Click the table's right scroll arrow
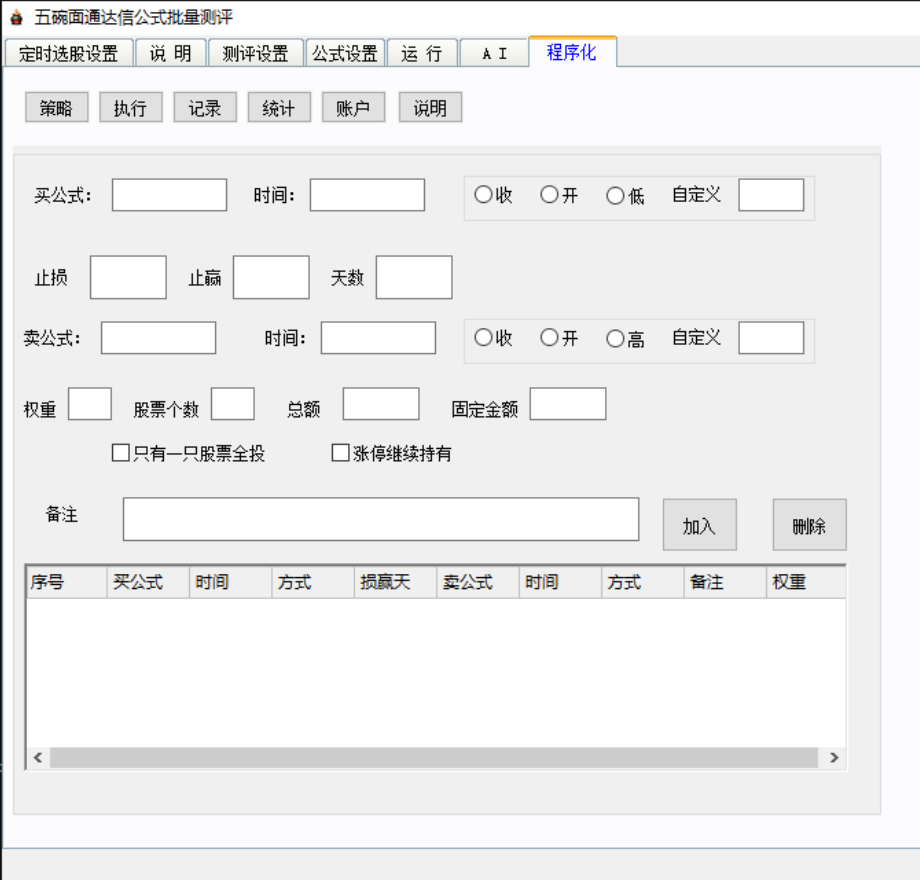This screenshot has height=880, width=920. [834, 758]
